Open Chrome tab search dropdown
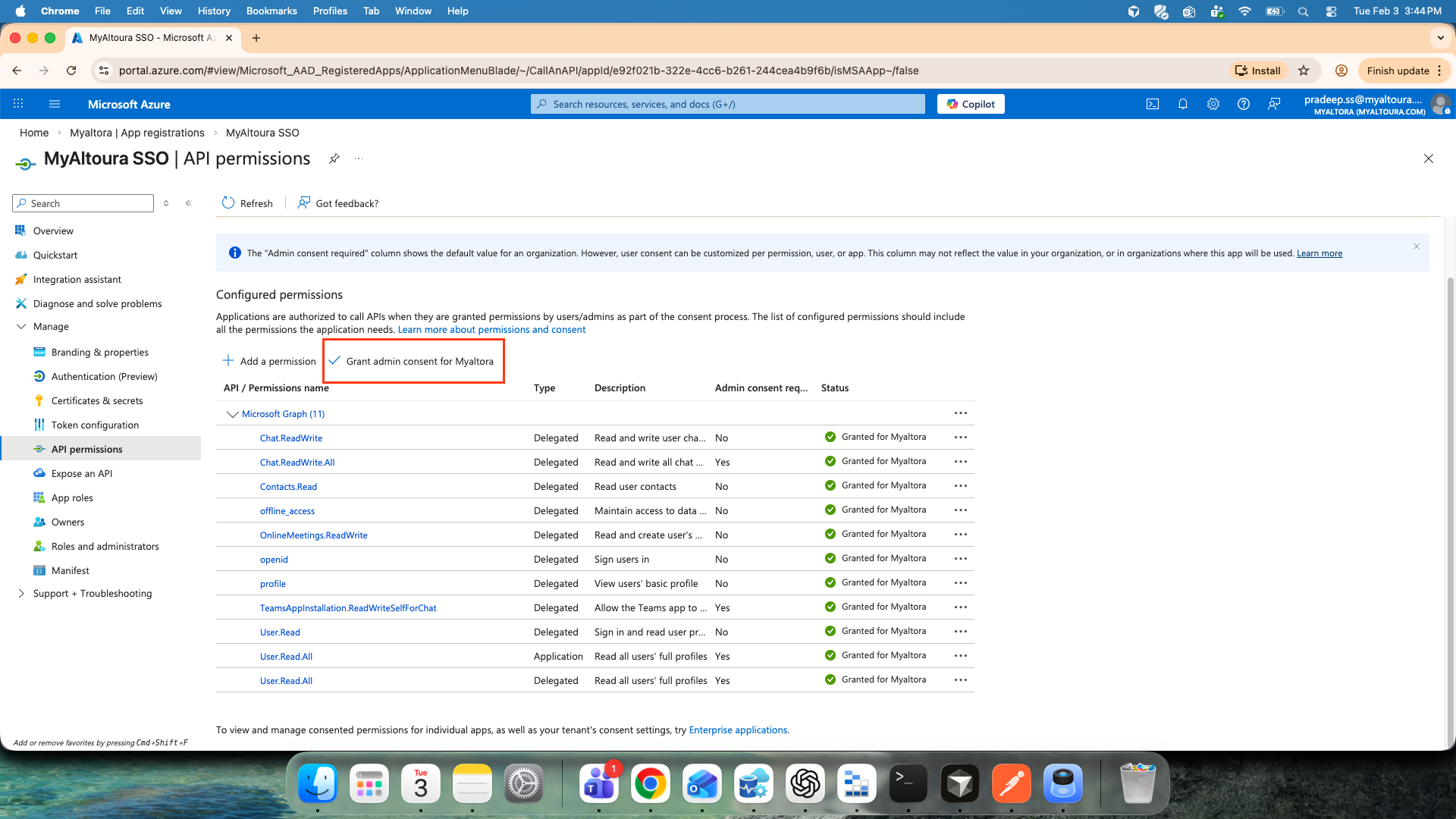 1440,37
